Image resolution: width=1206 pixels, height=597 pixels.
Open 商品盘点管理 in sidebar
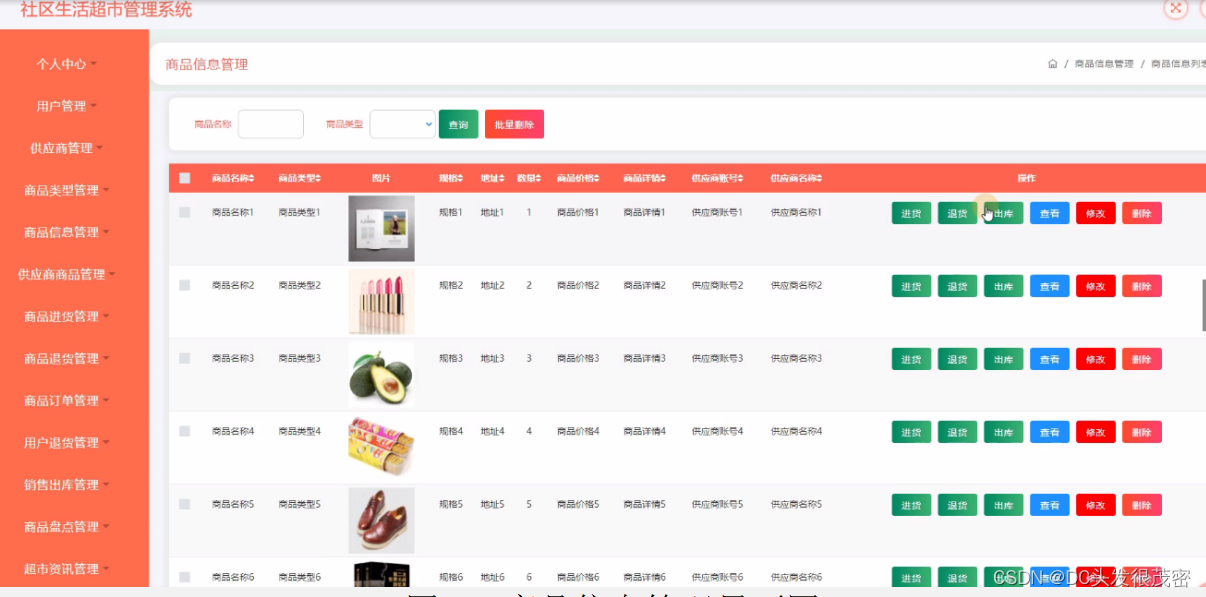(x=67, y=526)
